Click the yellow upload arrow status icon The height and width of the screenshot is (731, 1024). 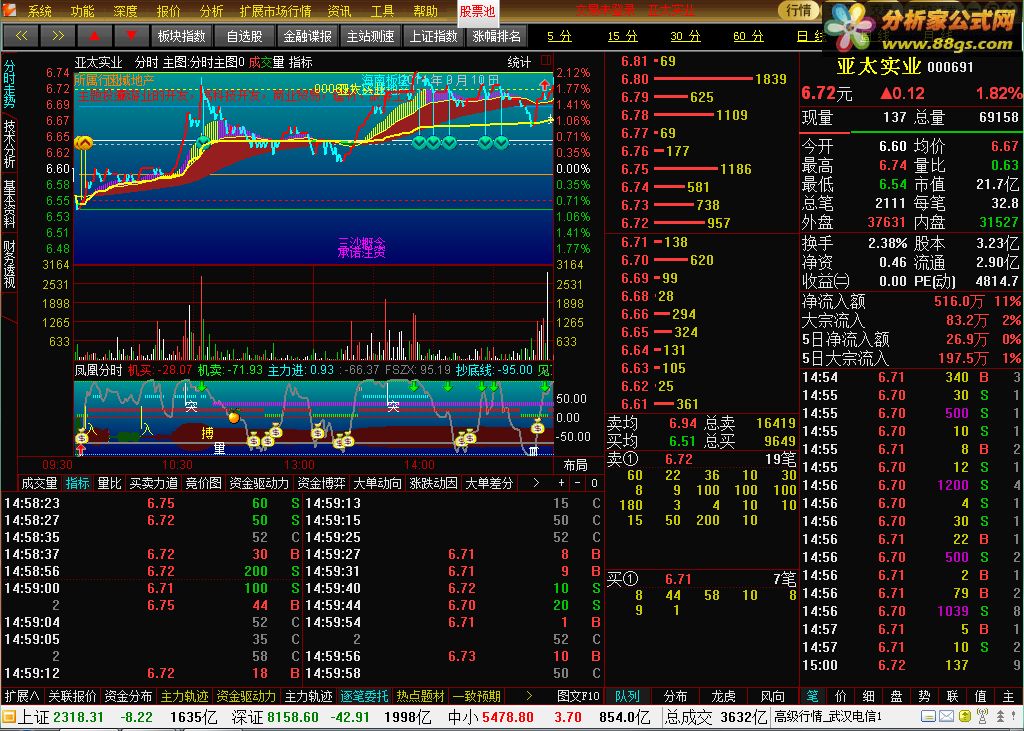[x=965, y=716]
